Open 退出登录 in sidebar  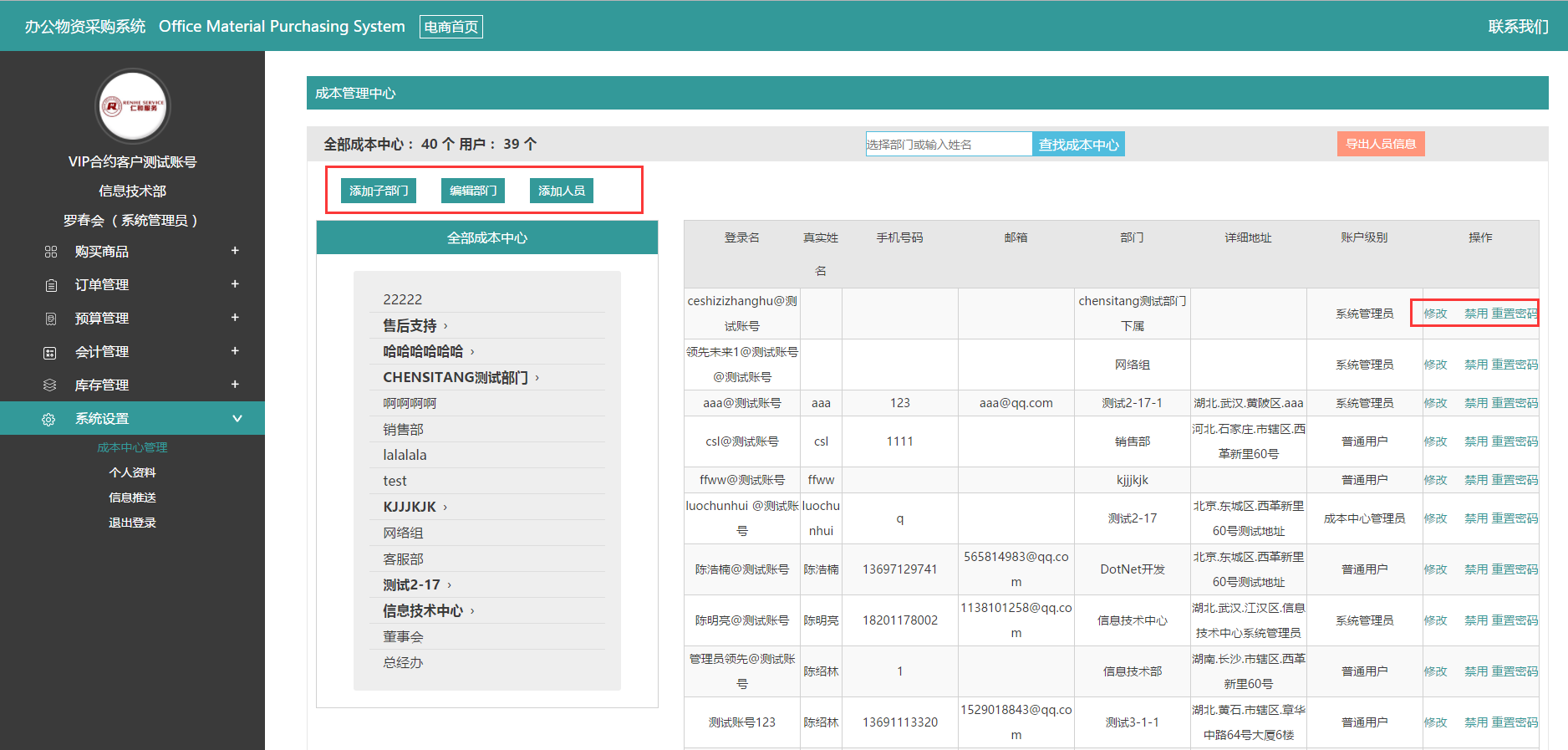tap(132, 523)
